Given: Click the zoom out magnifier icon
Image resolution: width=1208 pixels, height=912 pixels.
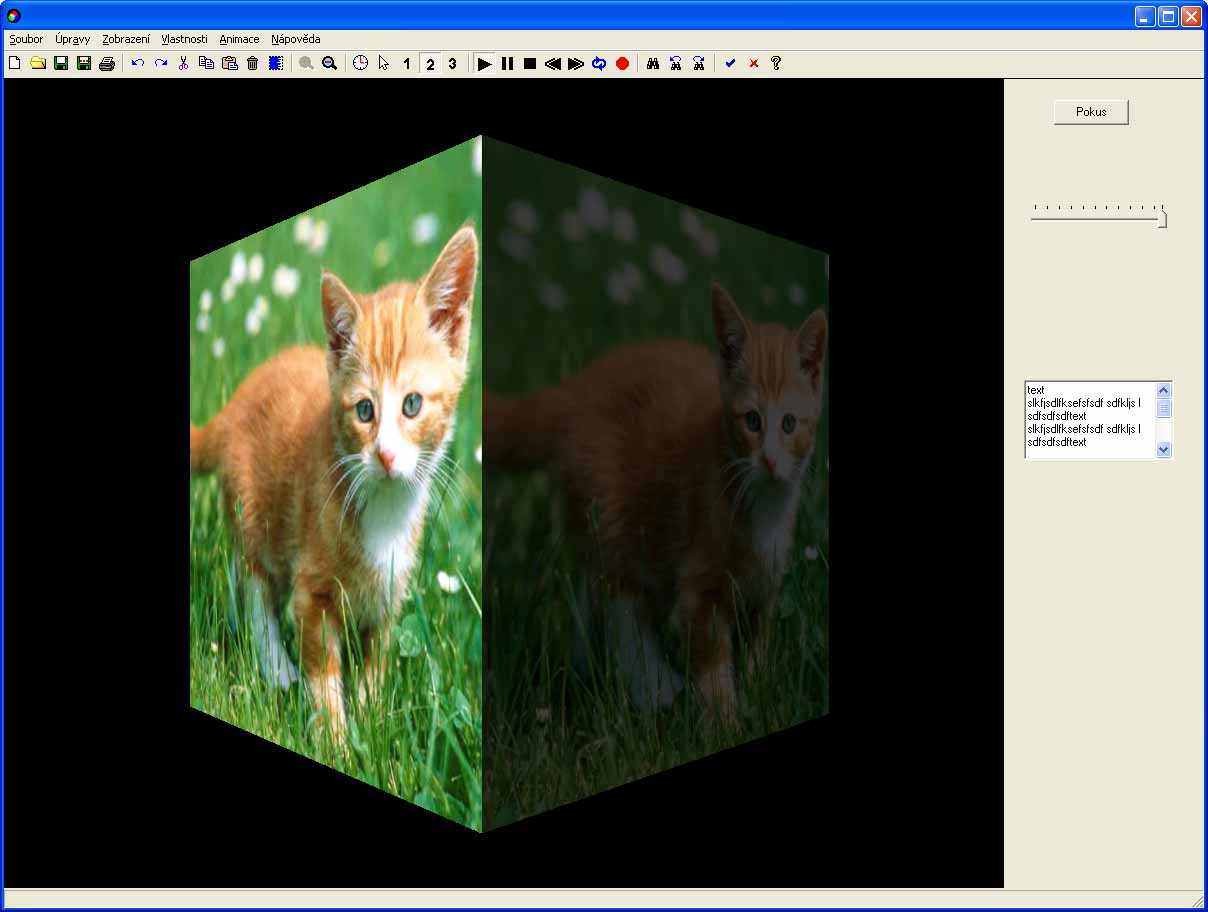Looking at the screenshot, I should pos(329,63).
